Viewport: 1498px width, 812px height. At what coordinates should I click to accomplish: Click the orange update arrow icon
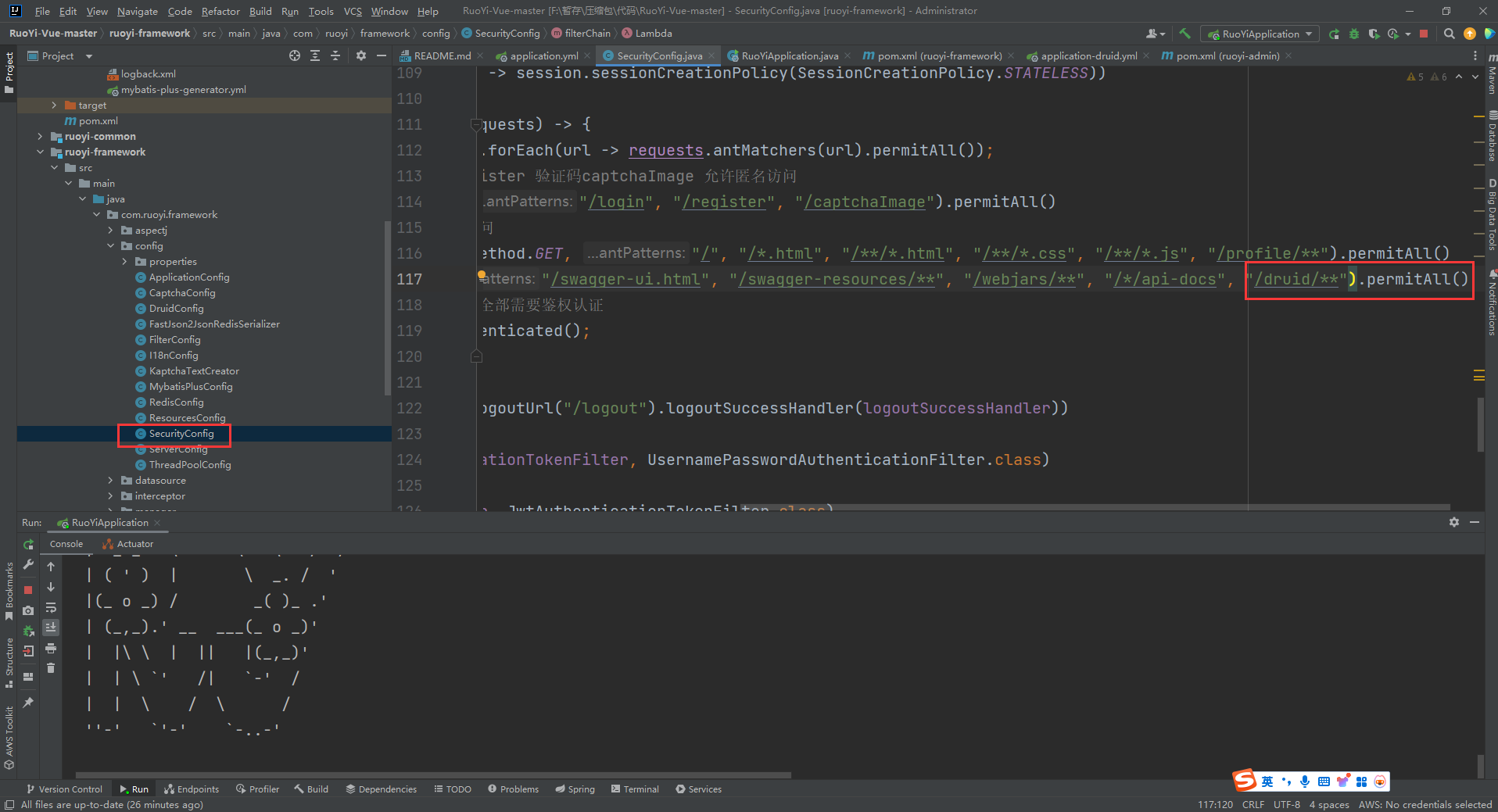[1470, 34]
